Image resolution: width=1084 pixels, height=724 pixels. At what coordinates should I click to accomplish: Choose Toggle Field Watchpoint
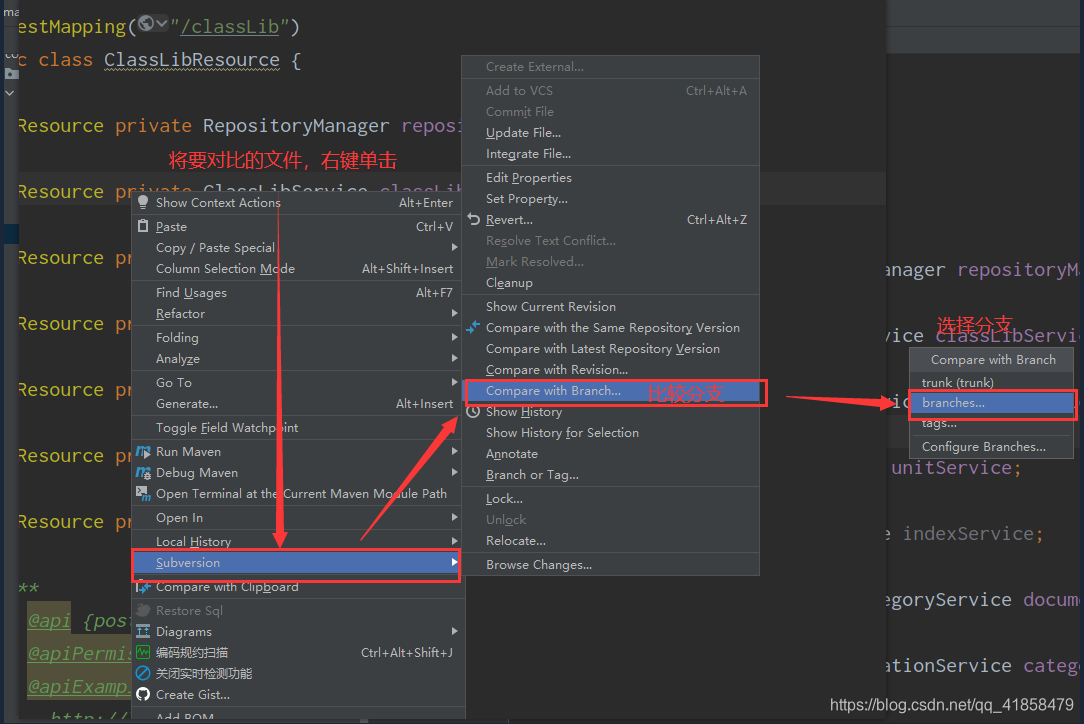[x=297, y=427]
